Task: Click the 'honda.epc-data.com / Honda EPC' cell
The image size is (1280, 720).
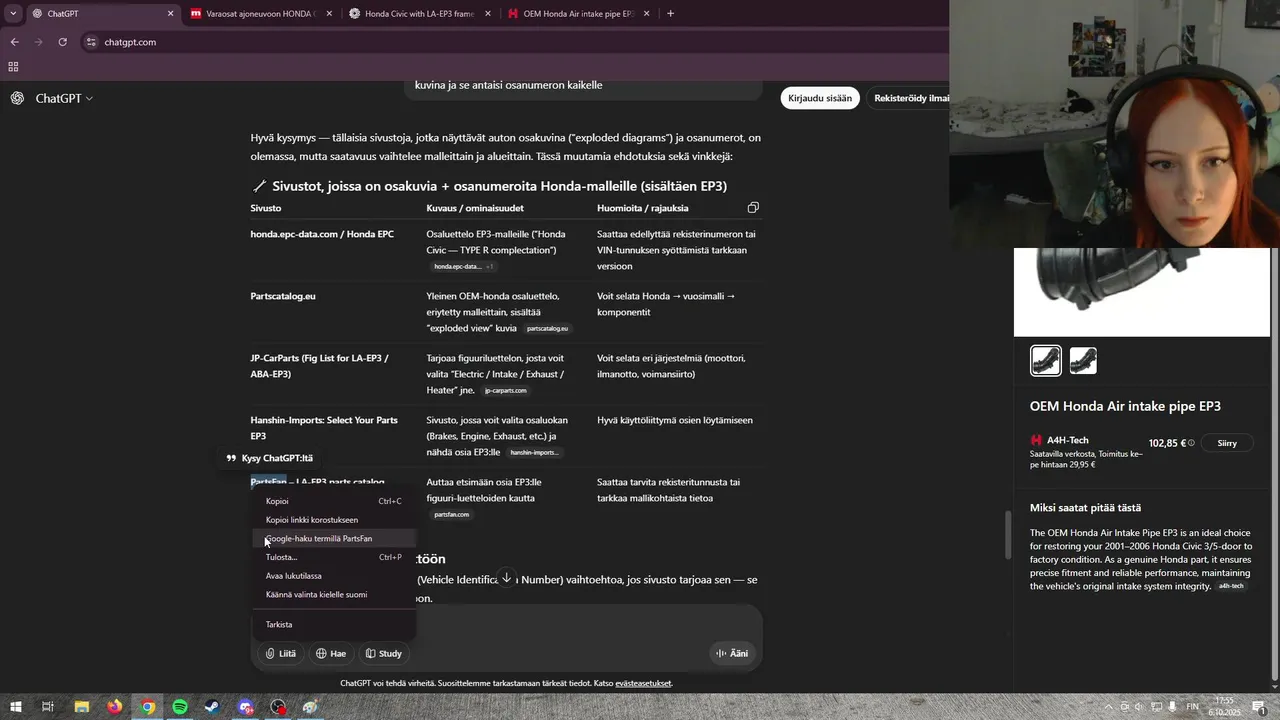Action: click(322, 234)
